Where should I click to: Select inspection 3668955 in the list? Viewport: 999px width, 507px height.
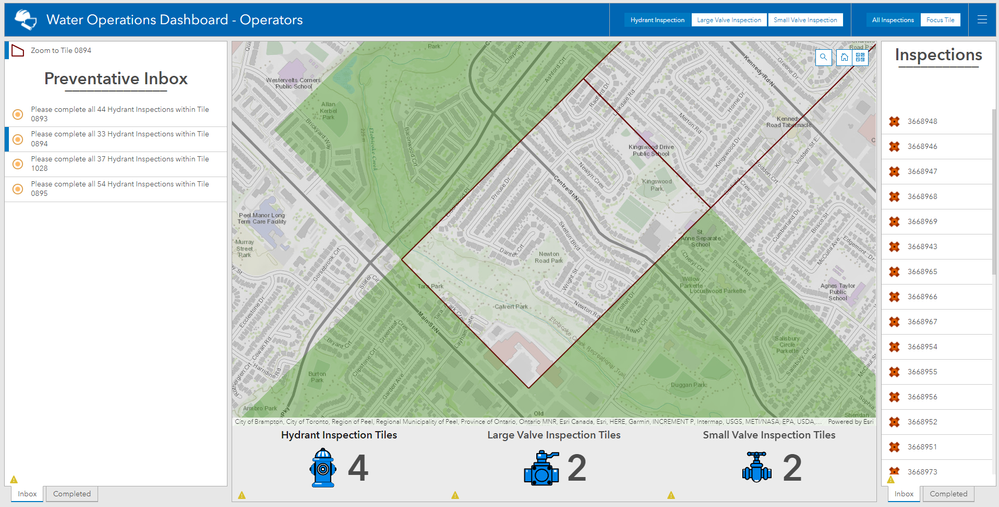click(x=937, y=372)
